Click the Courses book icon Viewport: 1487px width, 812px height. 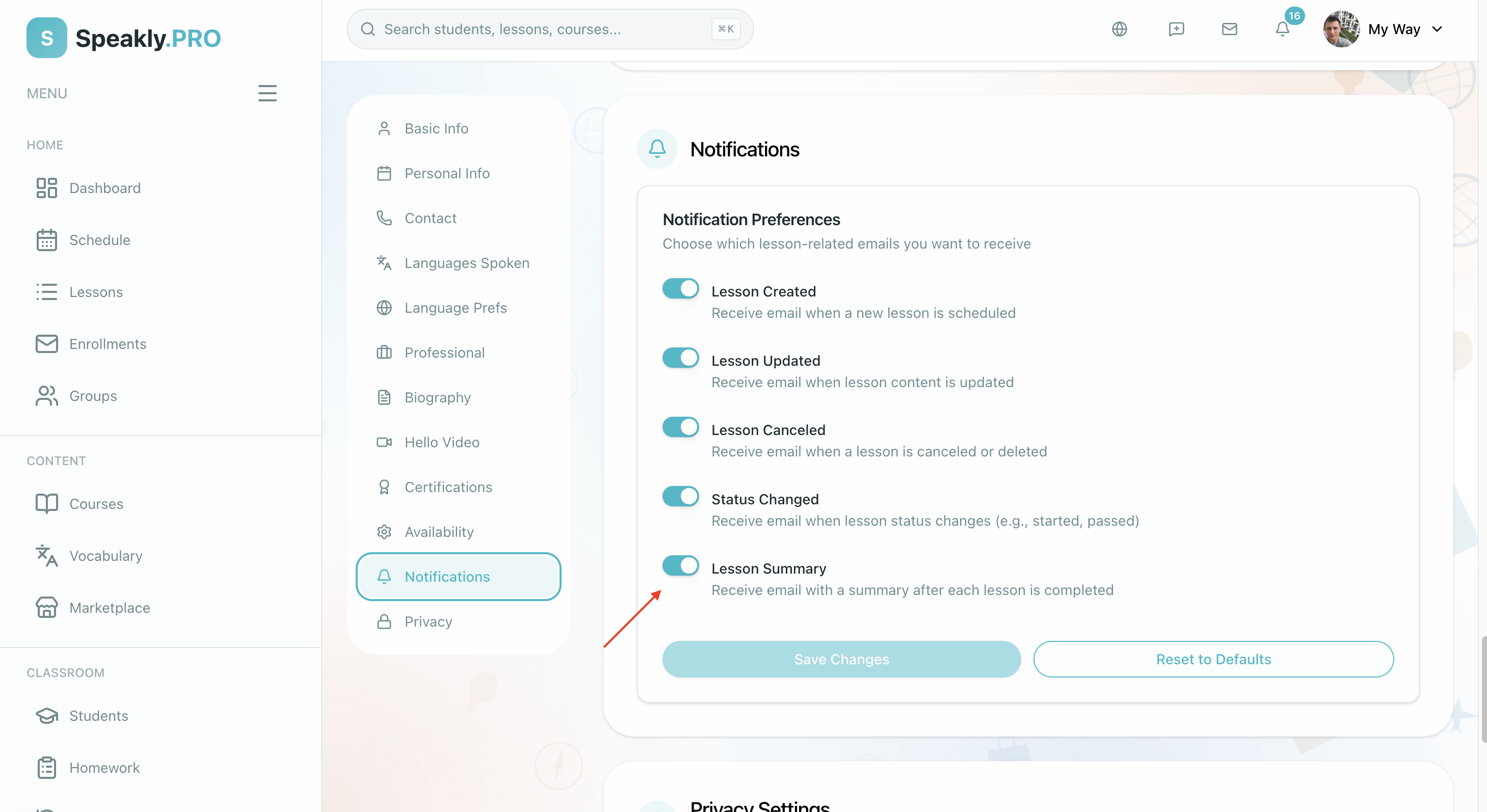coord(47,504)
